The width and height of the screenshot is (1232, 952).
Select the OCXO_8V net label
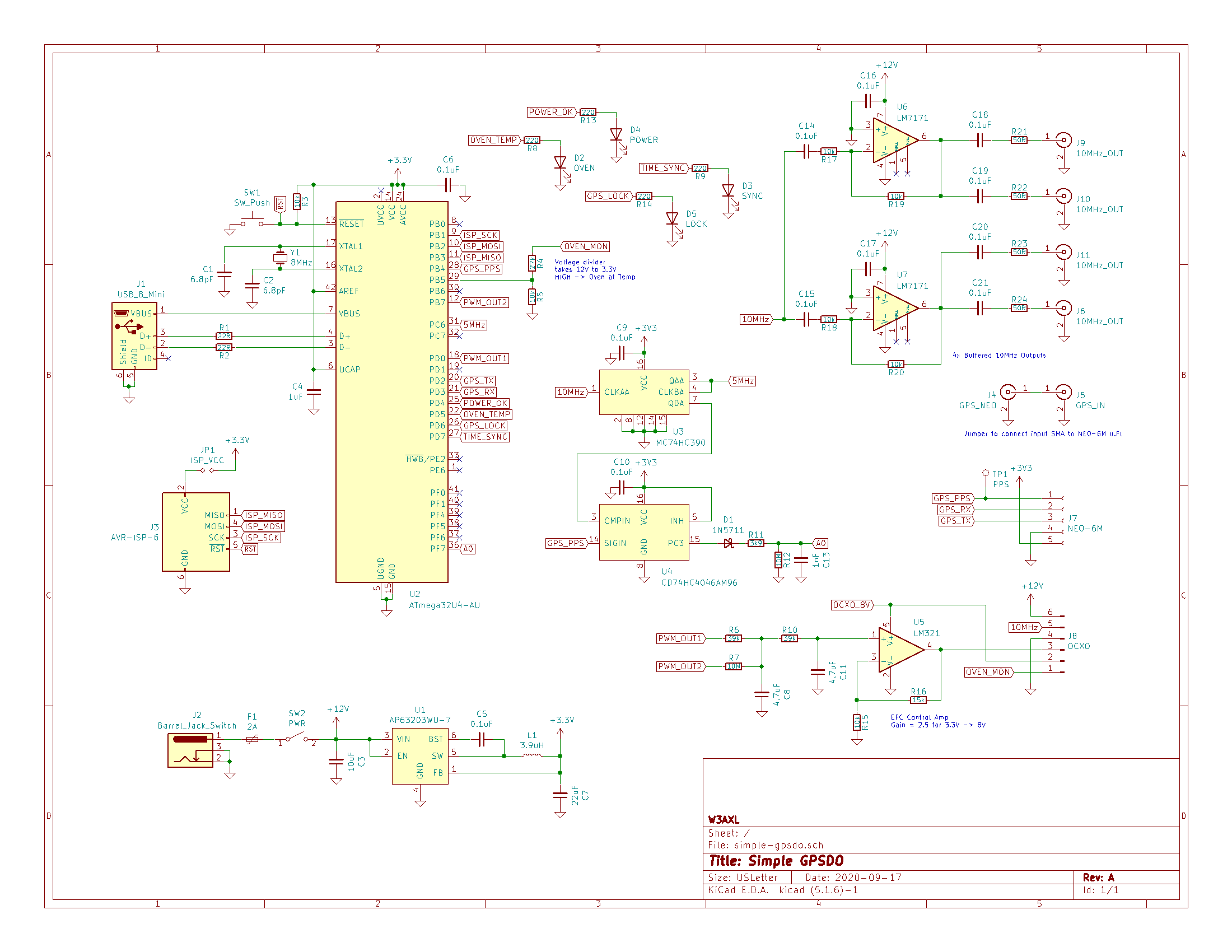851,605
